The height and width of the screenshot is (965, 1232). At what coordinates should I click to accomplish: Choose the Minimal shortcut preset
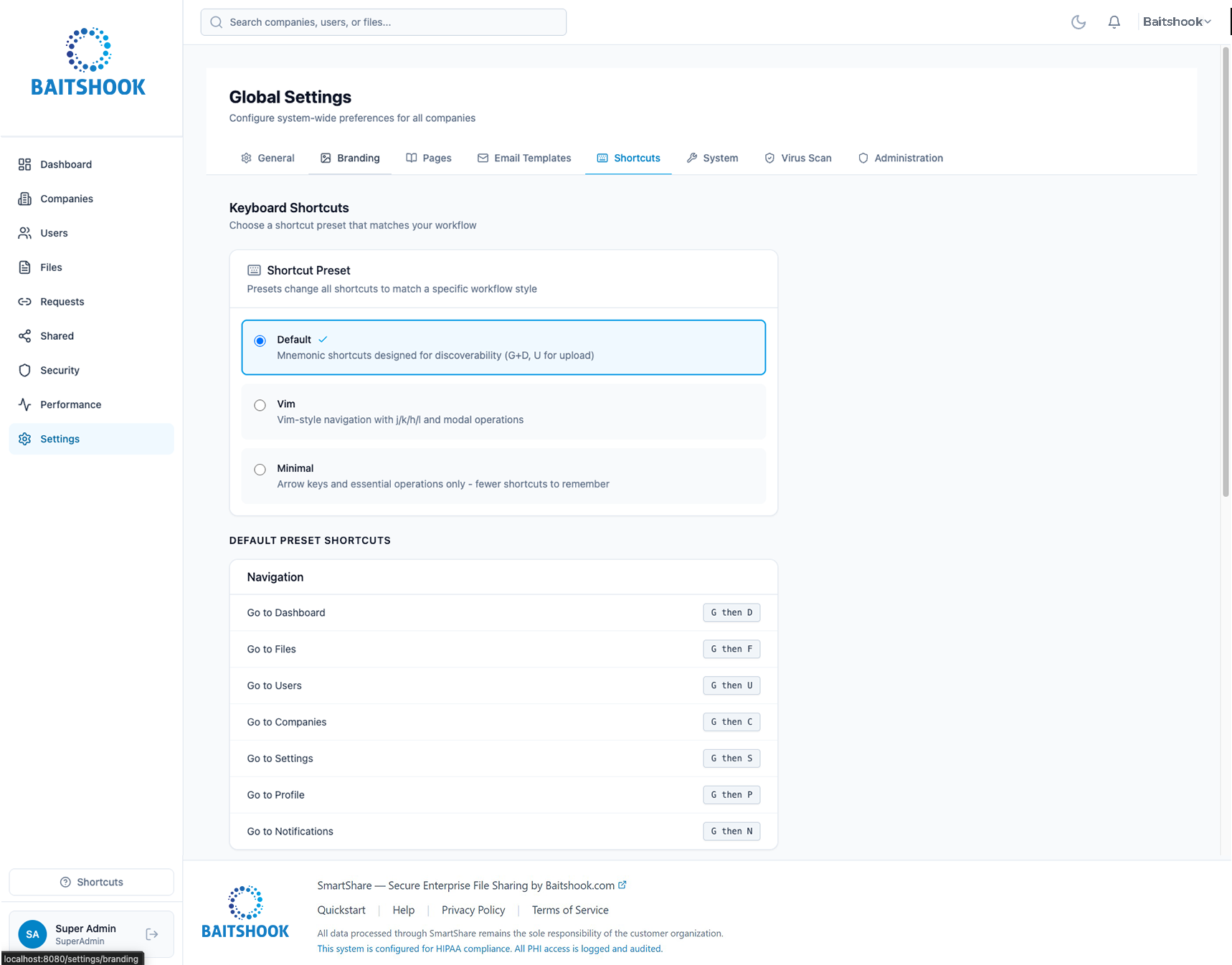[260, 470]
